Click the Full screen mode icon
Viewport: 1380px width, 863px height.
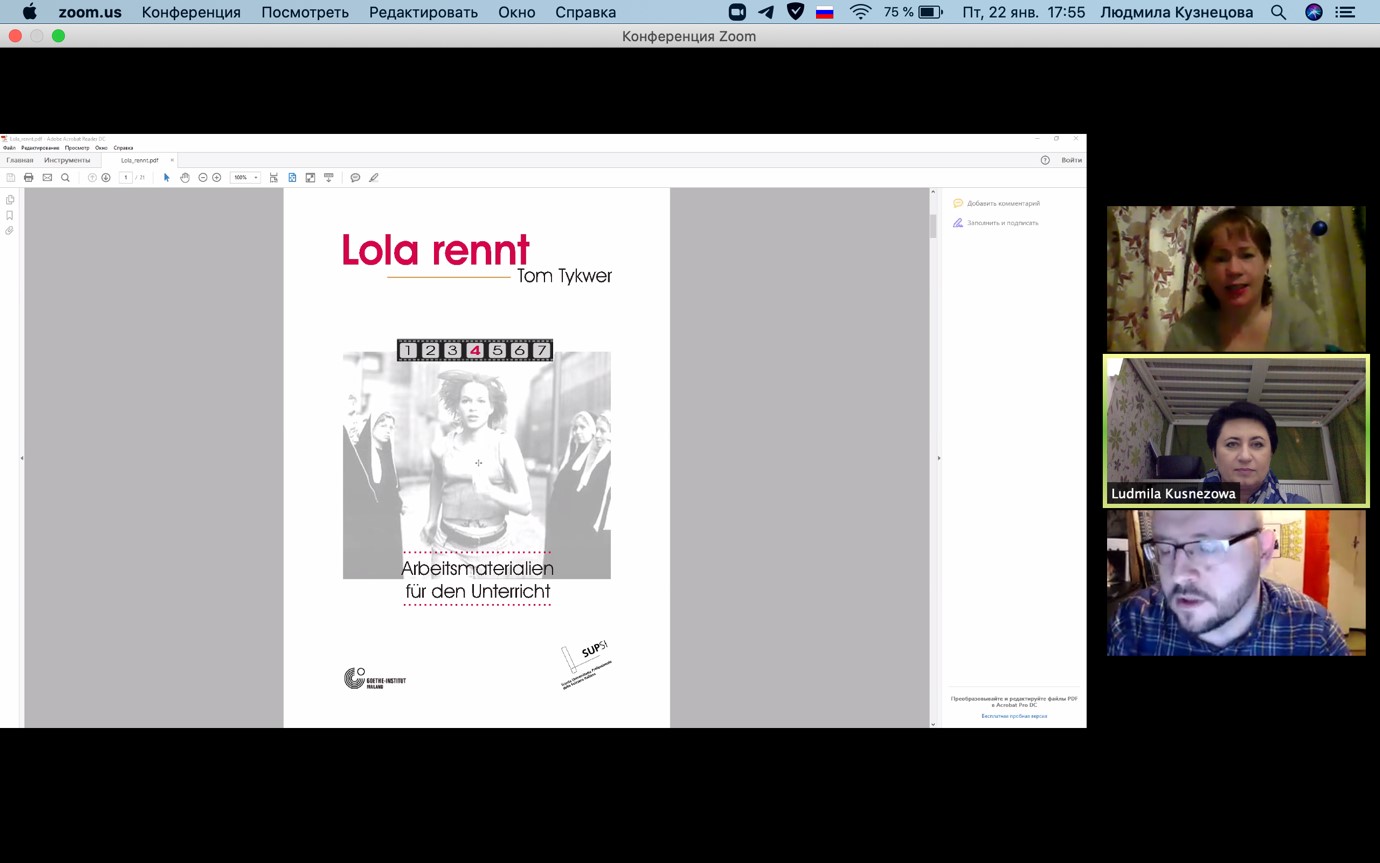tap(310, 177)
